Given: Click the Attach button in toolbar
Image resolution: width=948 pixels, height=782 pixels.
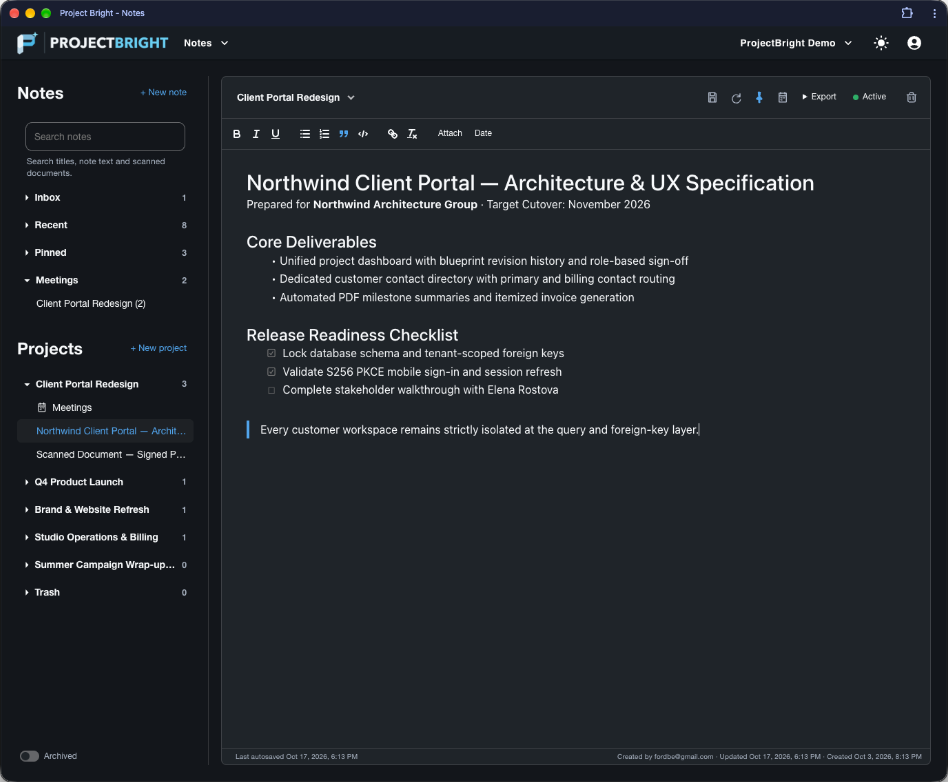Looking at the screenshot, I should (450, 133).
